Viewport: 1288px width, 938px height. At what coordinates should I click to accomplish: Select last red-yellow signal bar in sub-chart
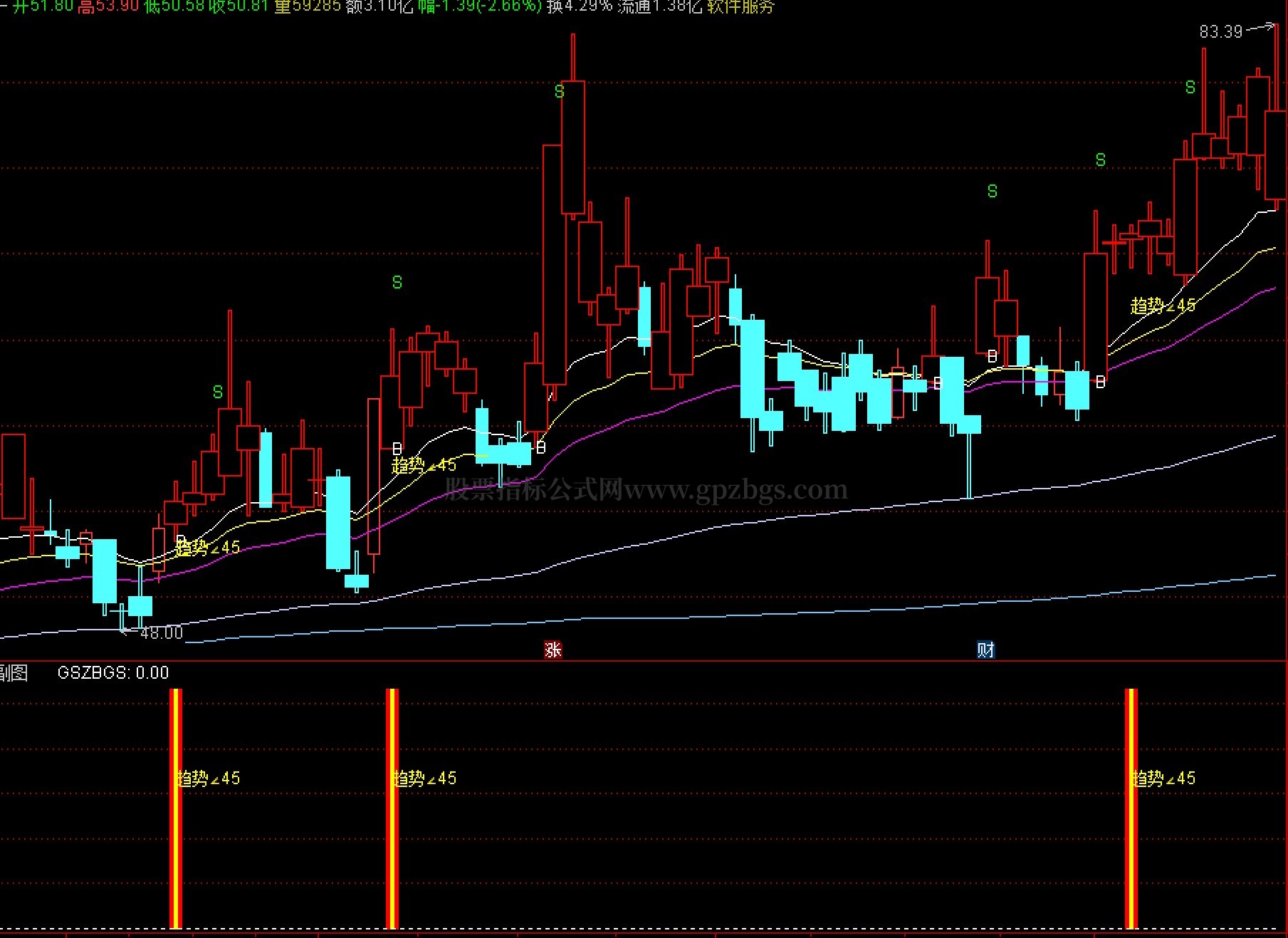coord(1131,808)
